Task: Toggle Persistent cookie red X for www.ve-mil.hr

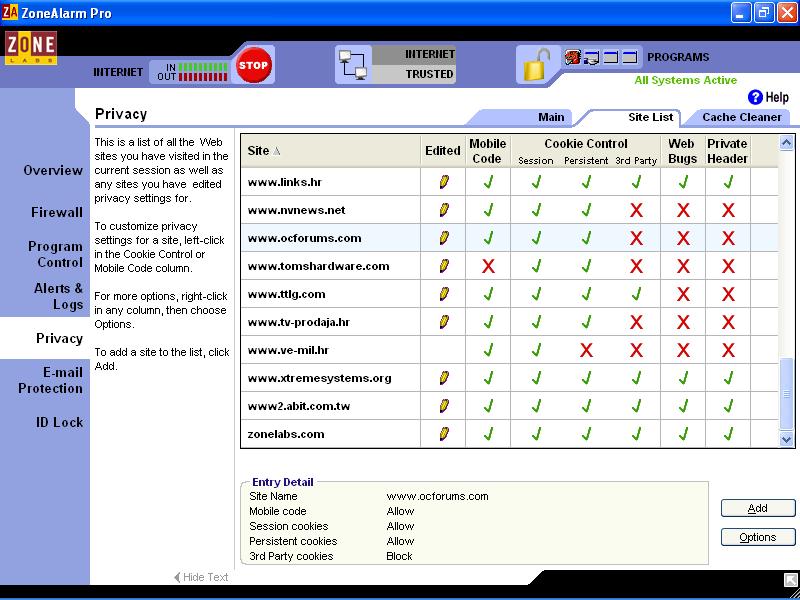Action: coord(586,350)
